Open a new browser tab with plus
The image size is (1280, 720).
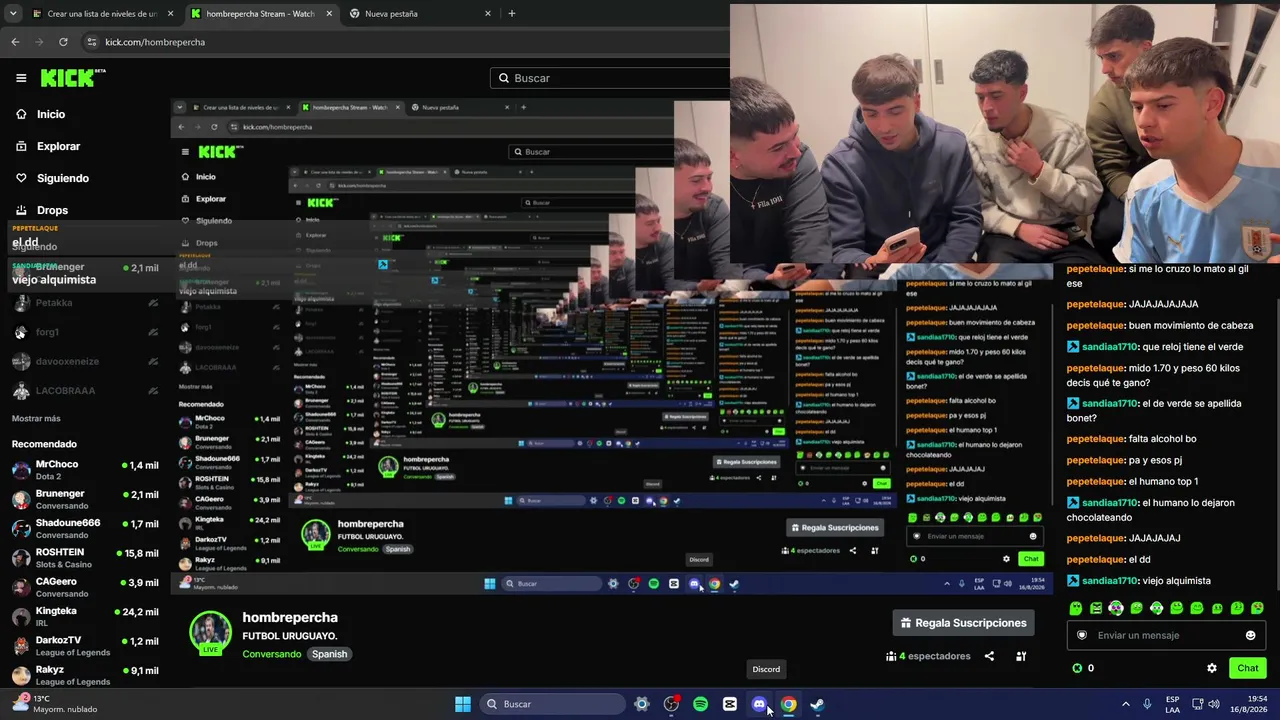[x=512, y=14]
